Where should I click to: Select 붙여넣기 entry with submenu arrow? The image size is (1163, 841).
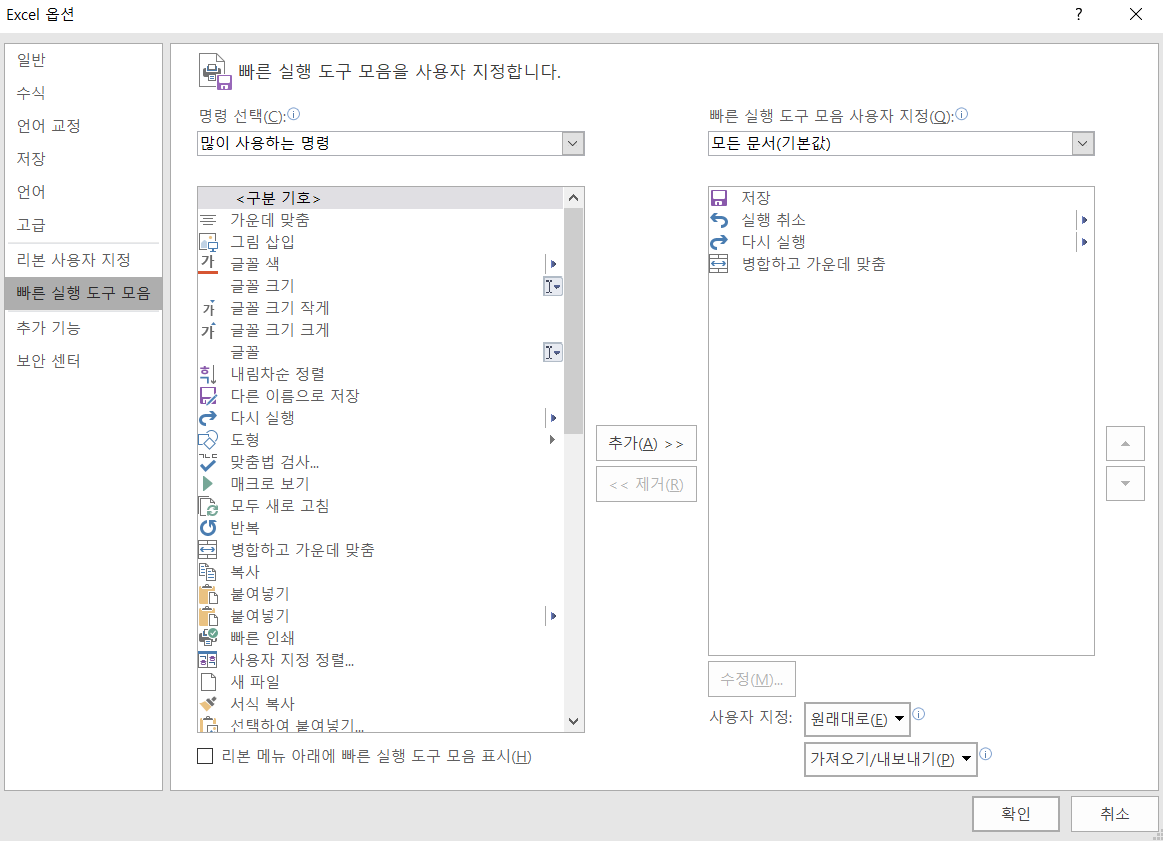[x=380, y=616]
